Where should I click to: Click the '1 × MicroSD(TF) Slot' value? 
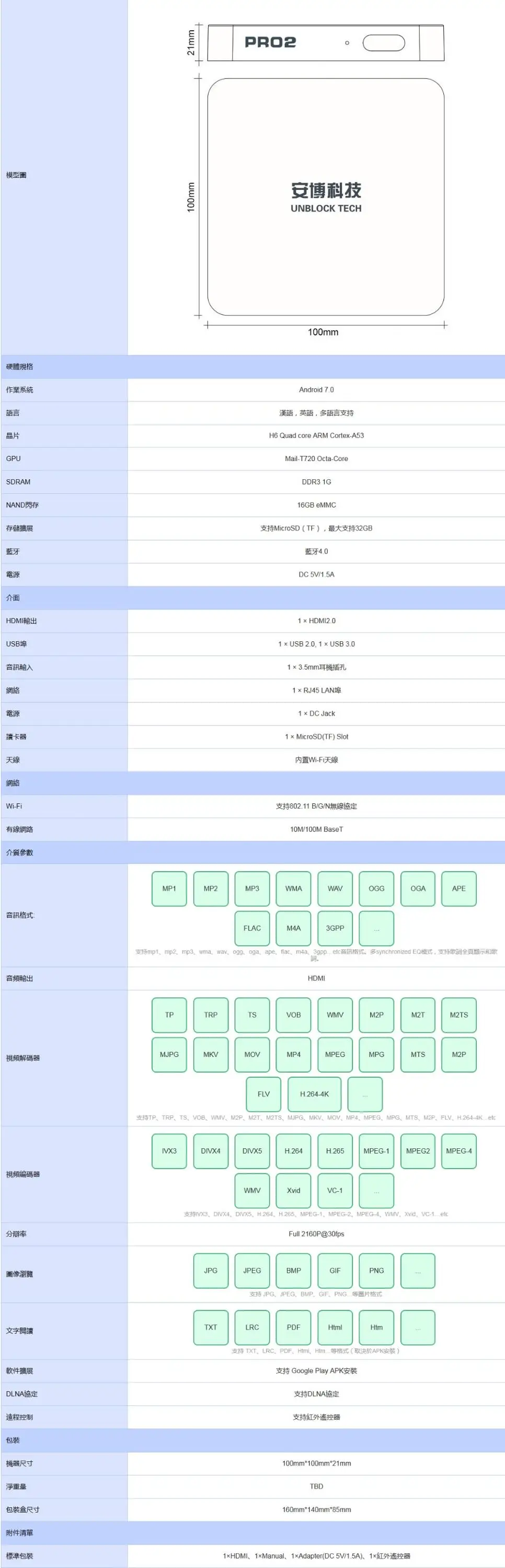pyautogui.click(x=316, y=736)
